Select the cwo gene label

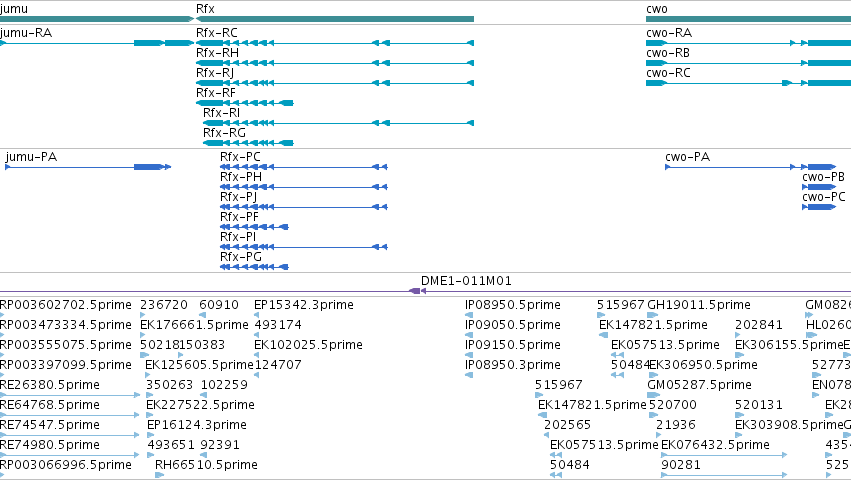click(657, 9)
